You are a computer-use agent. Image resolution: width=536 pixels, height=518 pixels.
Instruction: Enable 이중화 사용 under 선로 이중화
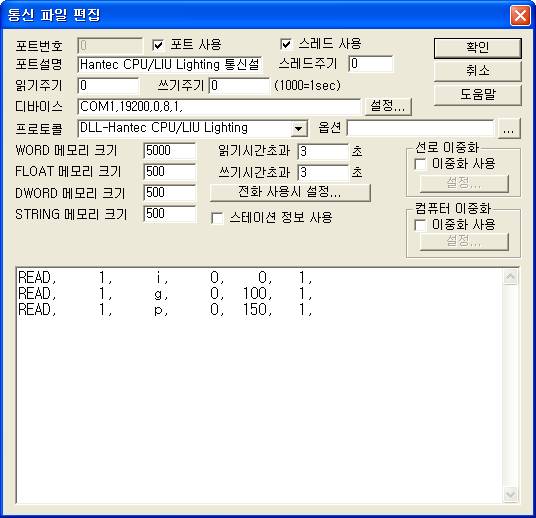coord(420,164)
